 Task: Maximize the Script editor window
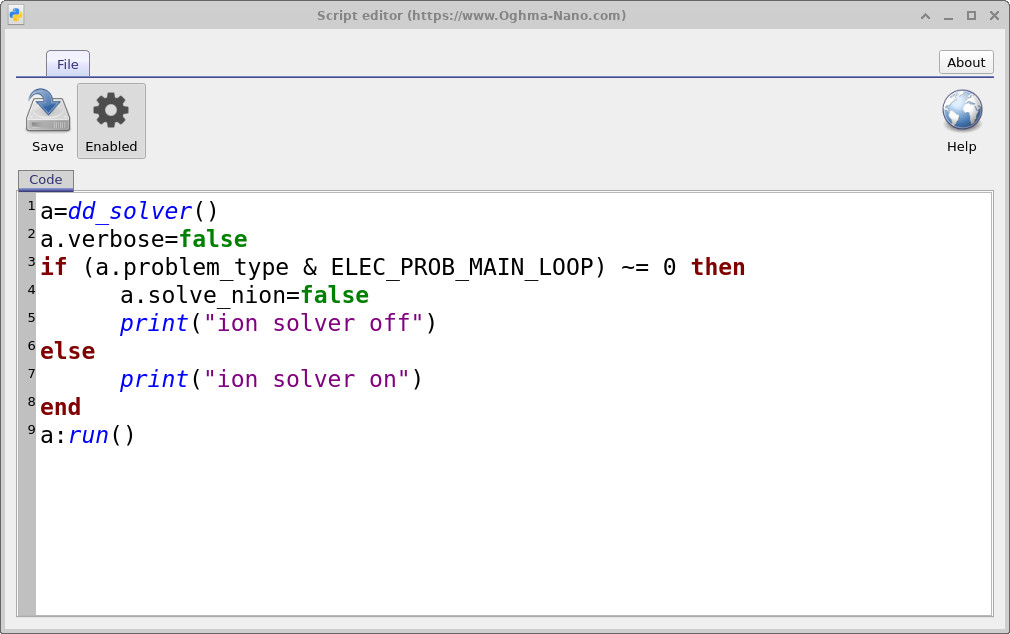[971, 15]
